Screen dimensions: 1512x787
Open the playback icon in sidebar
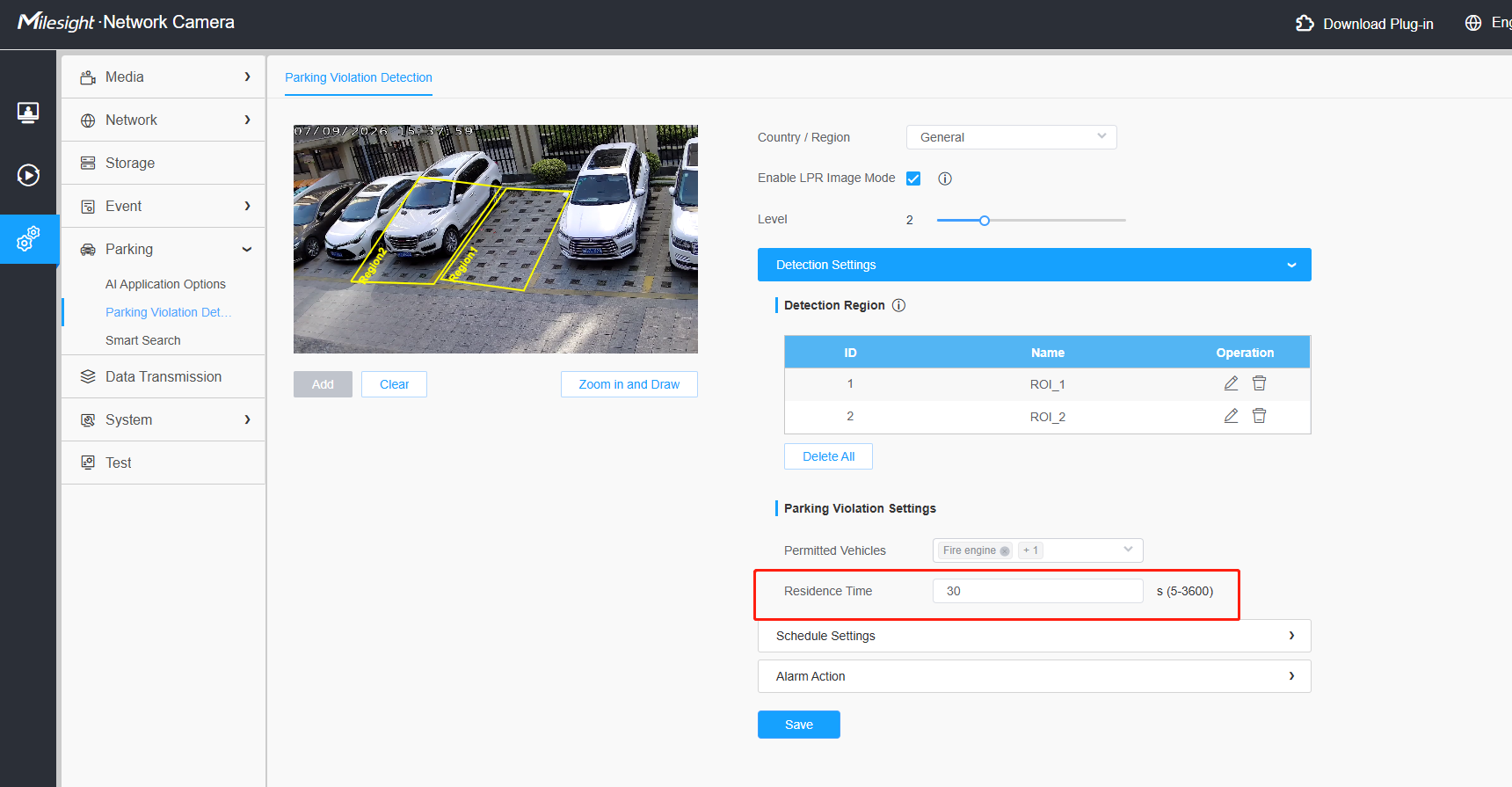click(x=28, y=175)
